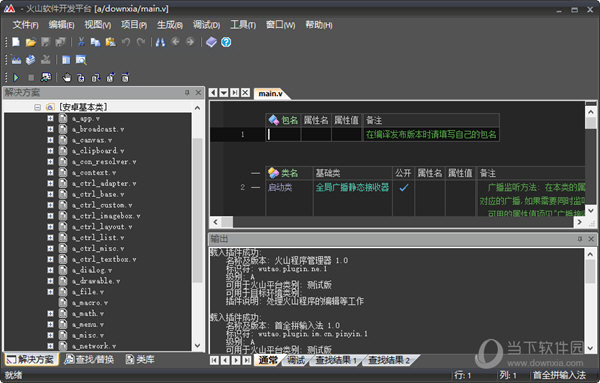
Task: Start running with the green Play icon
Action: coord(16,78)
